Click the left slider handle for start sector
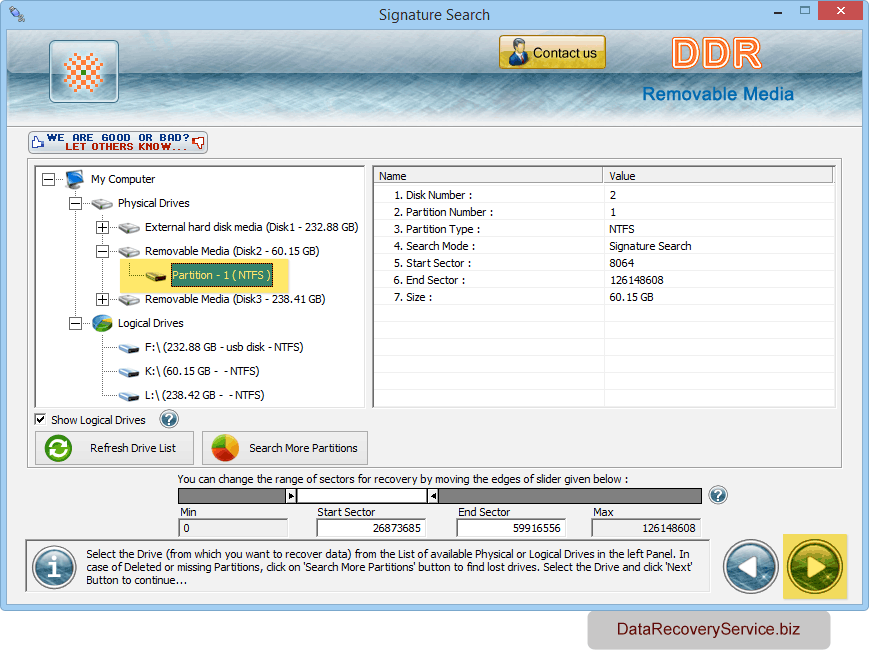Viewport: 869px width, 650px height. pyautogui.click(x=291, y=496)
